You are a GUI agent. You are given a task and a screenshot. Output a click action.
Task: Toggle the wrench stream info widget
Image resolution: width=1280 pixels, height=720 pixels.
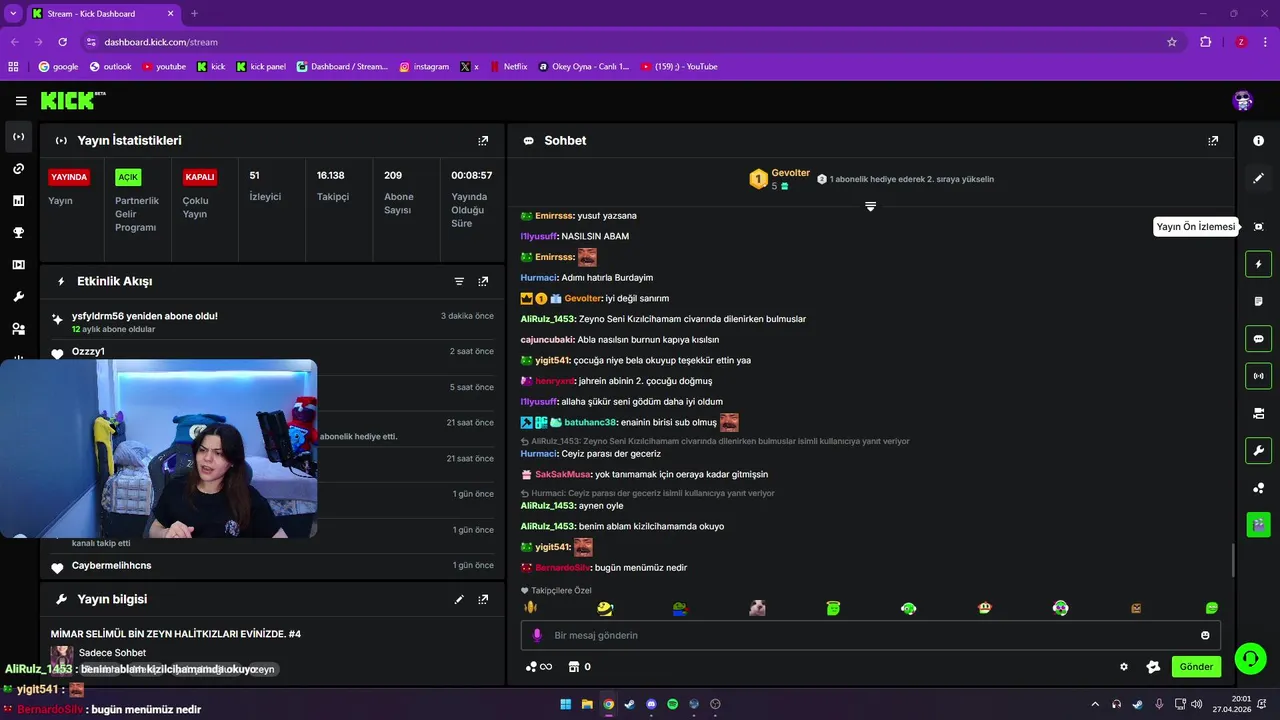tap(1259, 450)
